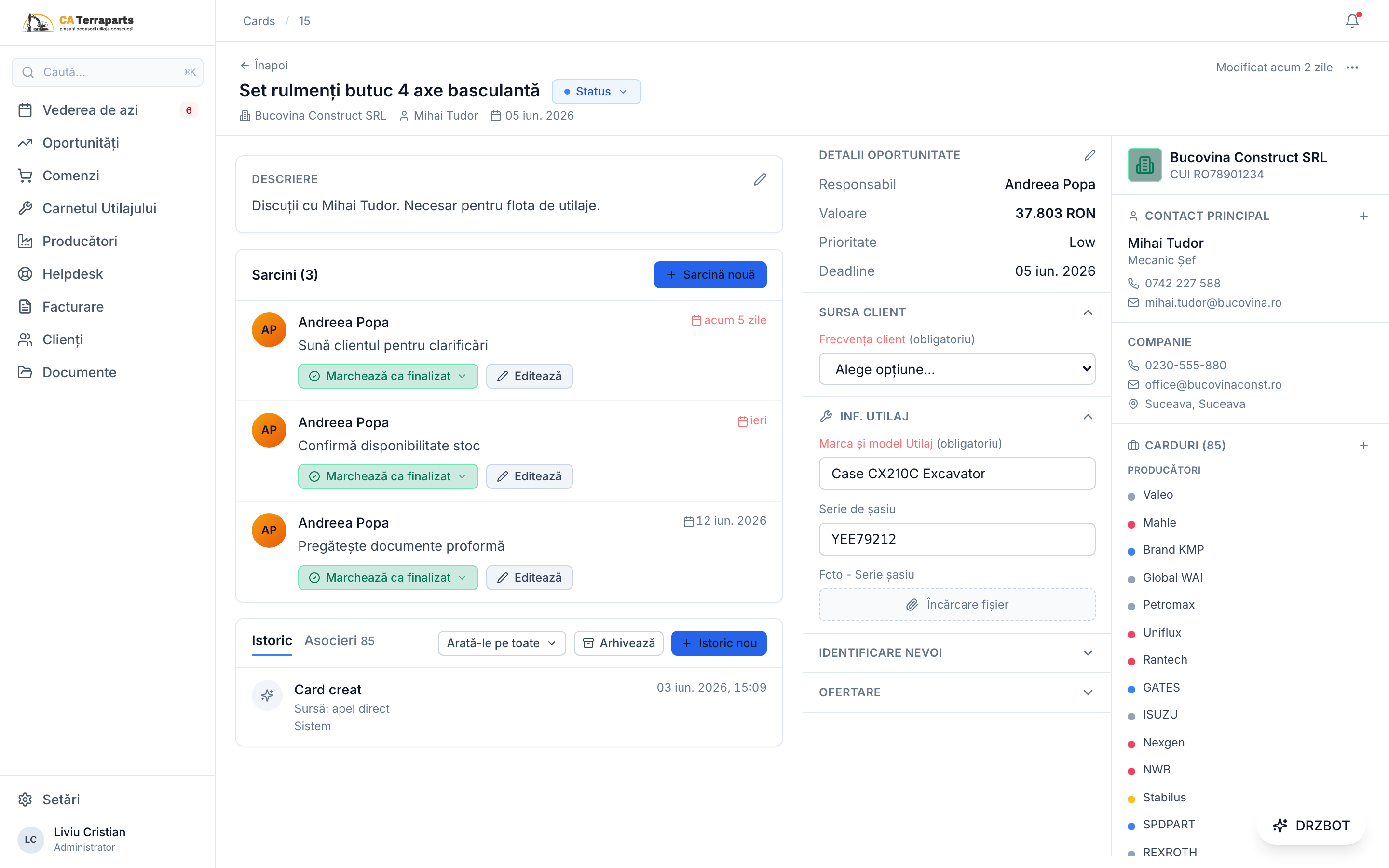This screenshot has height=868, width=1389.
Task: Open the Status dropdown
Action: click(x=596, y=92)
